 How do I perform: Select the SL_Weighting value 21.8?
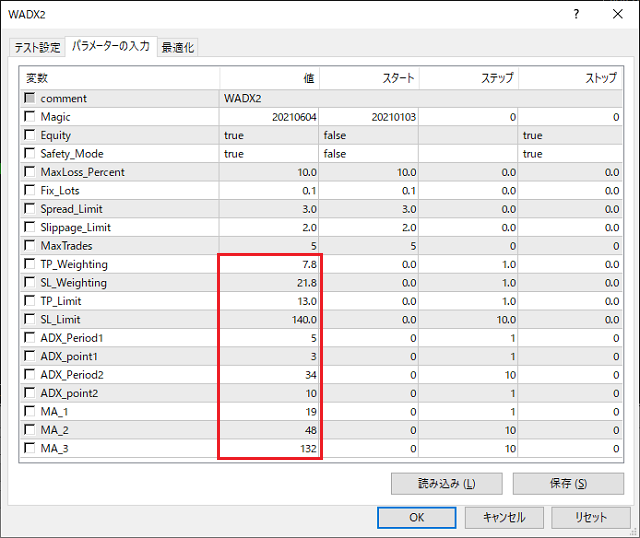269,282
